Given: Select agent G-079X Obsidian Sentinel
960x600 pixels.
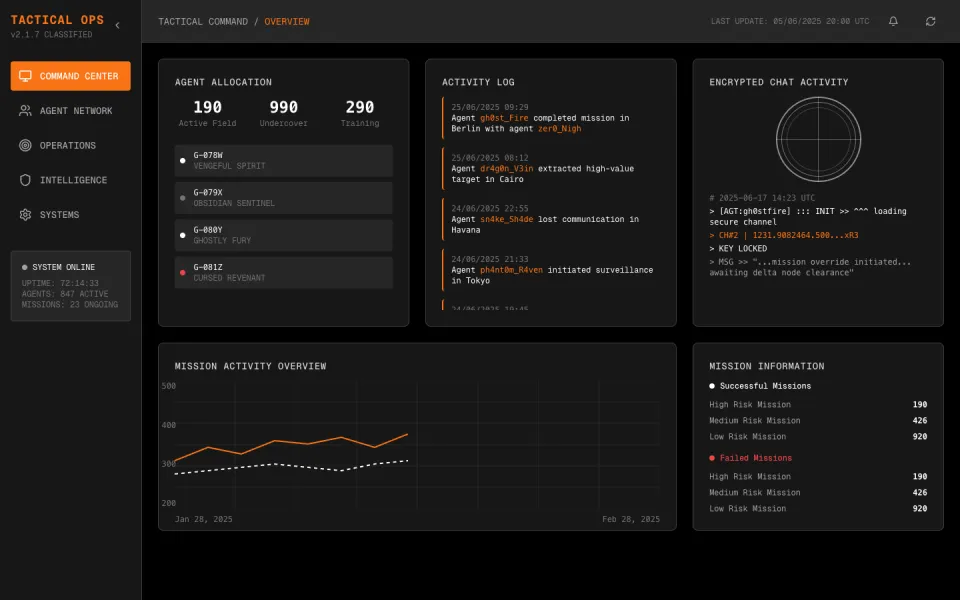Looking at the screenshot, I should pyautogui.click(x=283, y=198).
